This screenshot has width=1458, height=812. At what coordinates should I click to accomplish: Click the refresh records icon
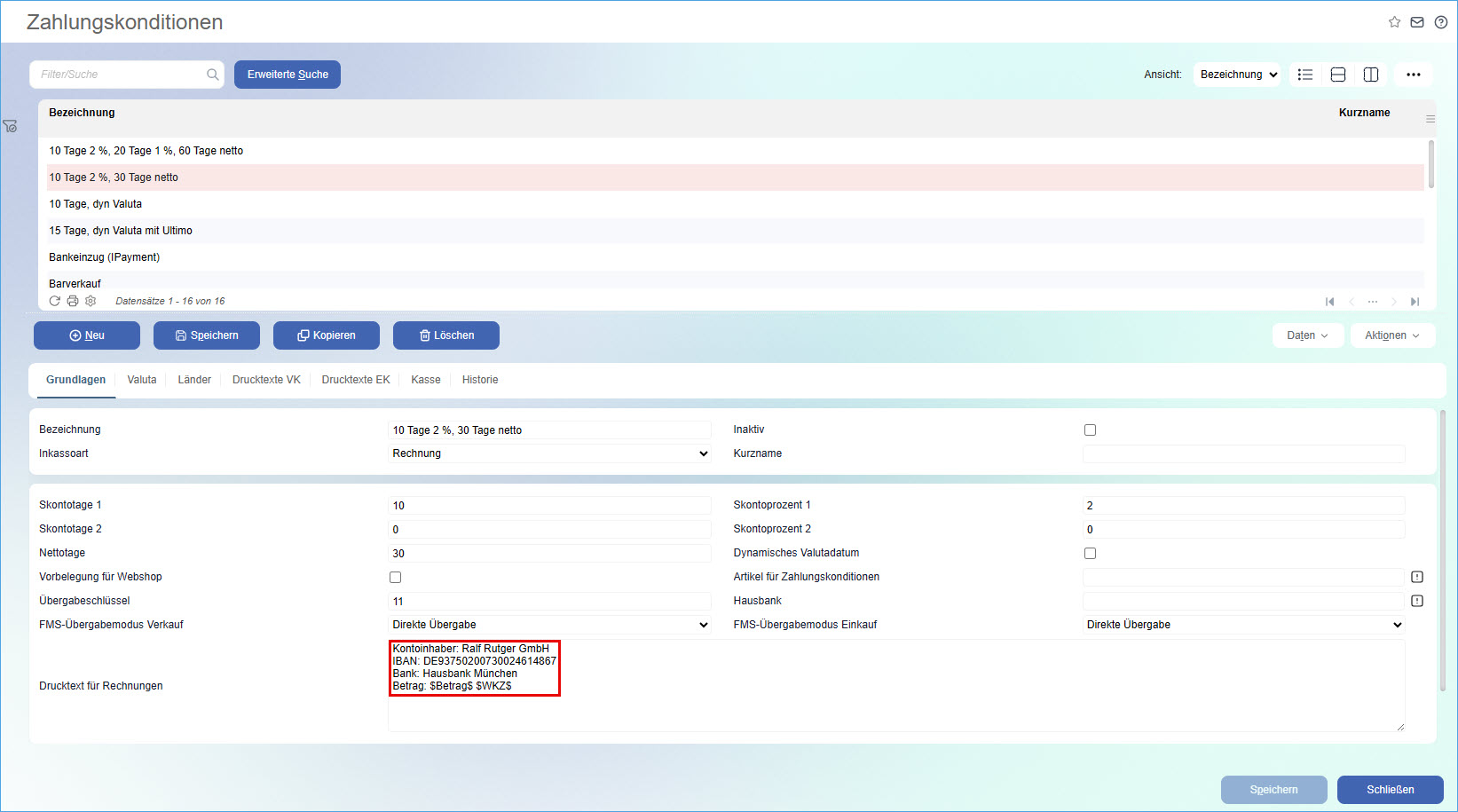(x=55, y=301)
